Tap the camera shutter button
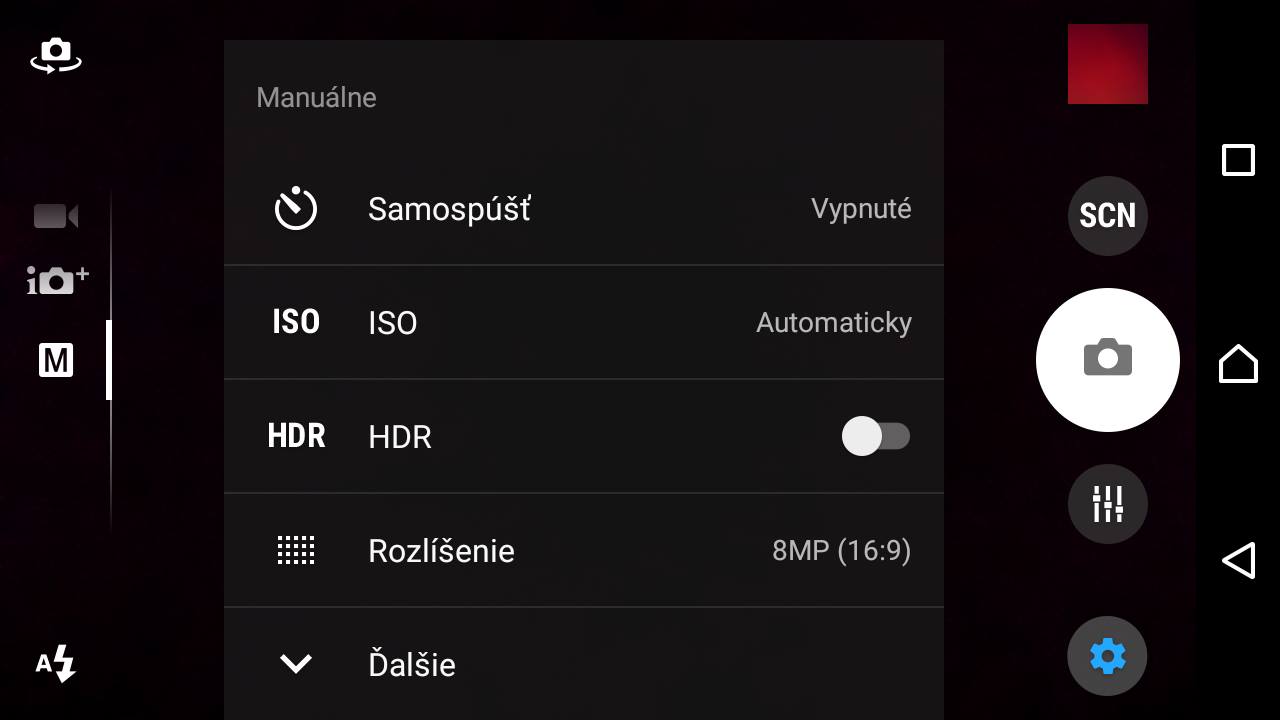Image resolution: width=1280 pixels, height=720 pixels. 1108,360
